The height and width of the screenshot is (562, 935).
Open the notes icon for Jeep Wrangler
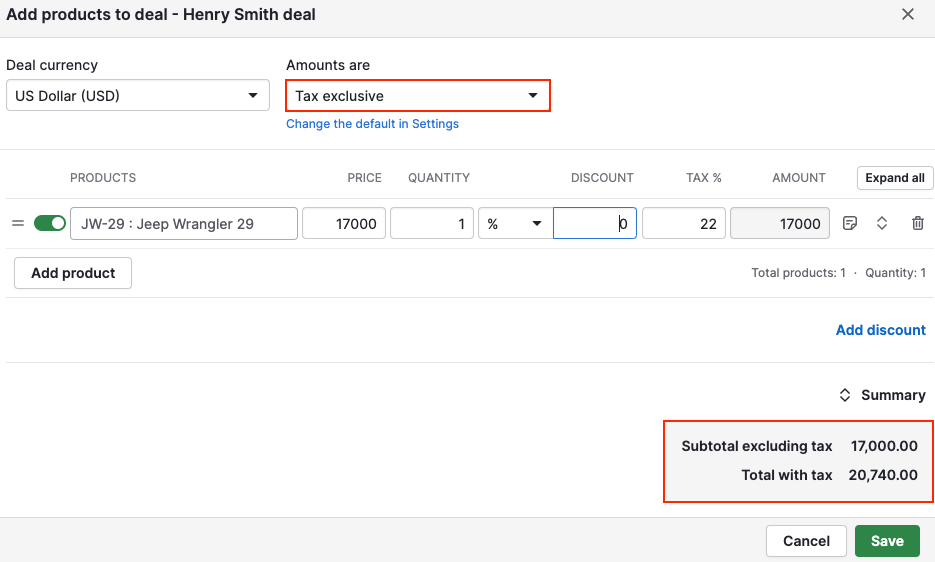(x=850, y=223)
